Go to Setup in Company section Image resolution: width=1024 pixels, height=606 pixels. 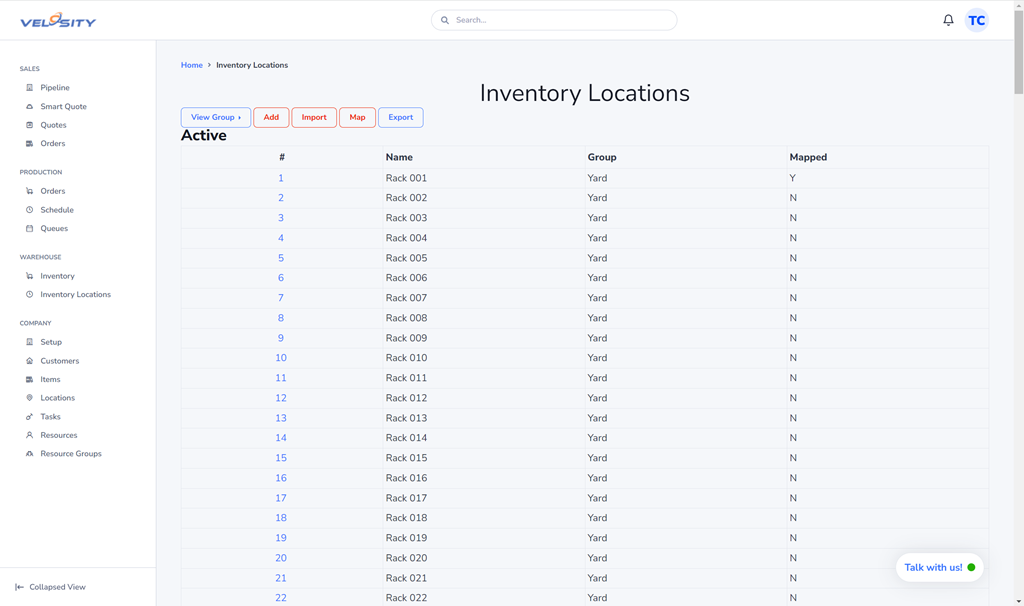pyautogui.click(x=51, y=342)
